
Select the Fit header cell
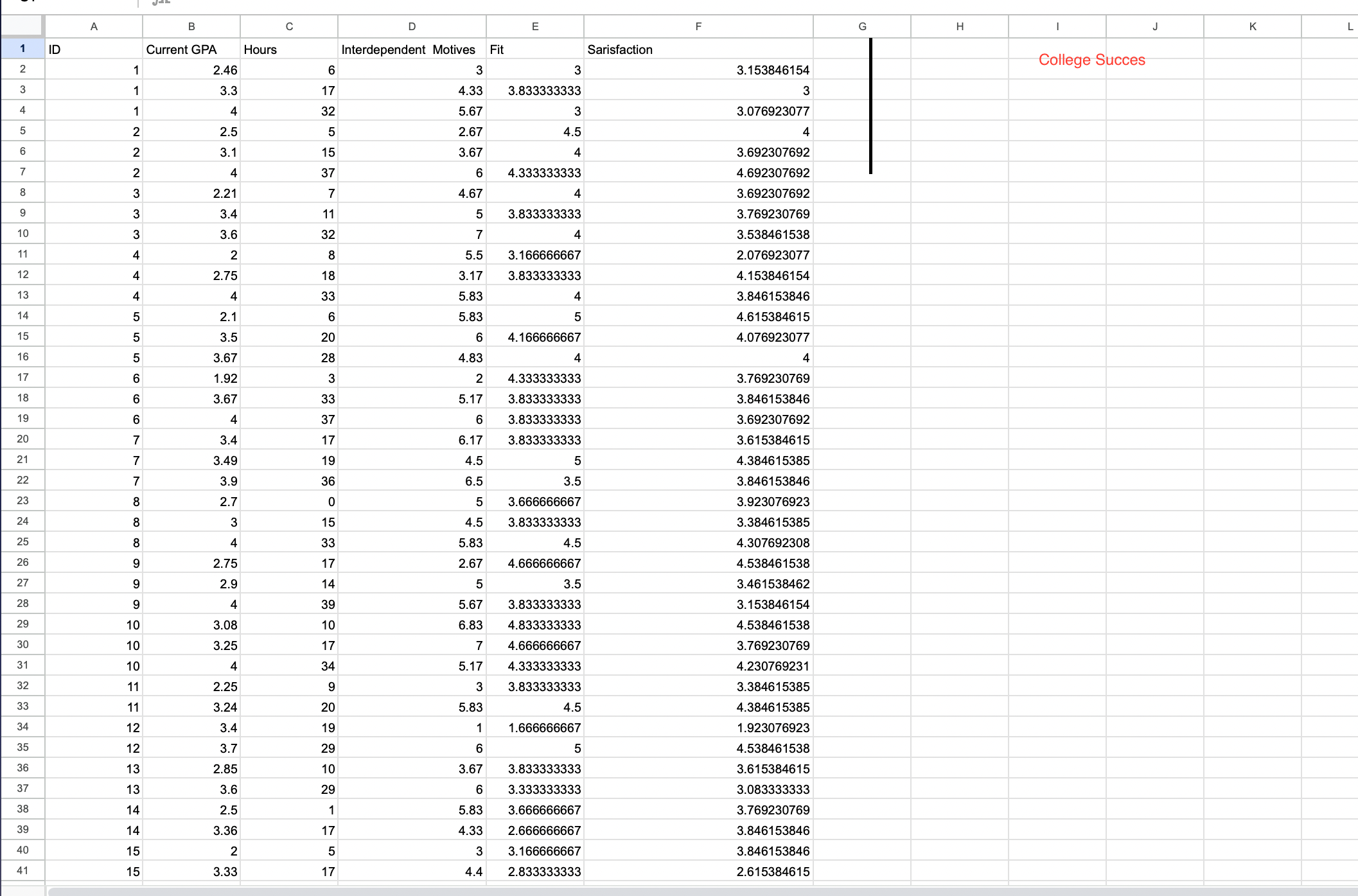click(535, 48)
